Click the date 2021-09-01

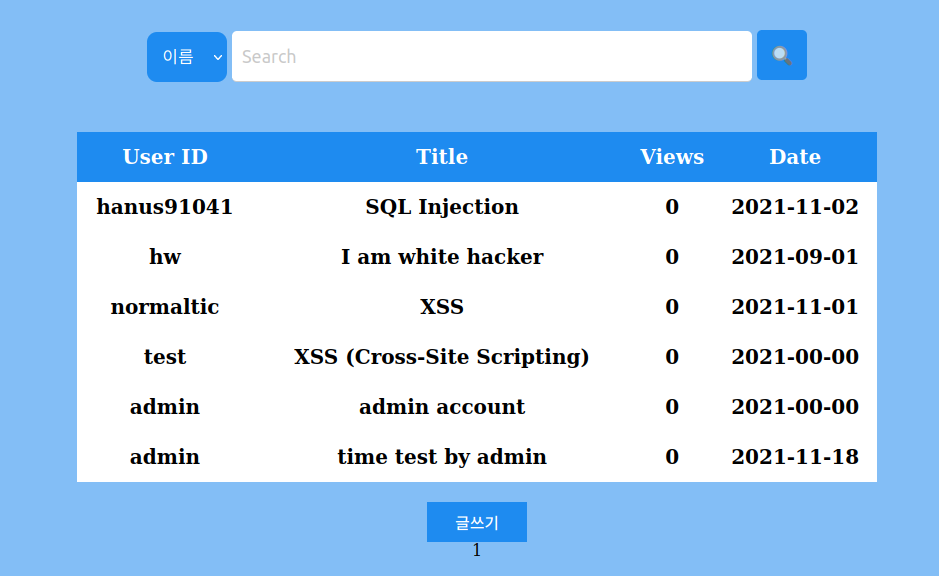795,257
